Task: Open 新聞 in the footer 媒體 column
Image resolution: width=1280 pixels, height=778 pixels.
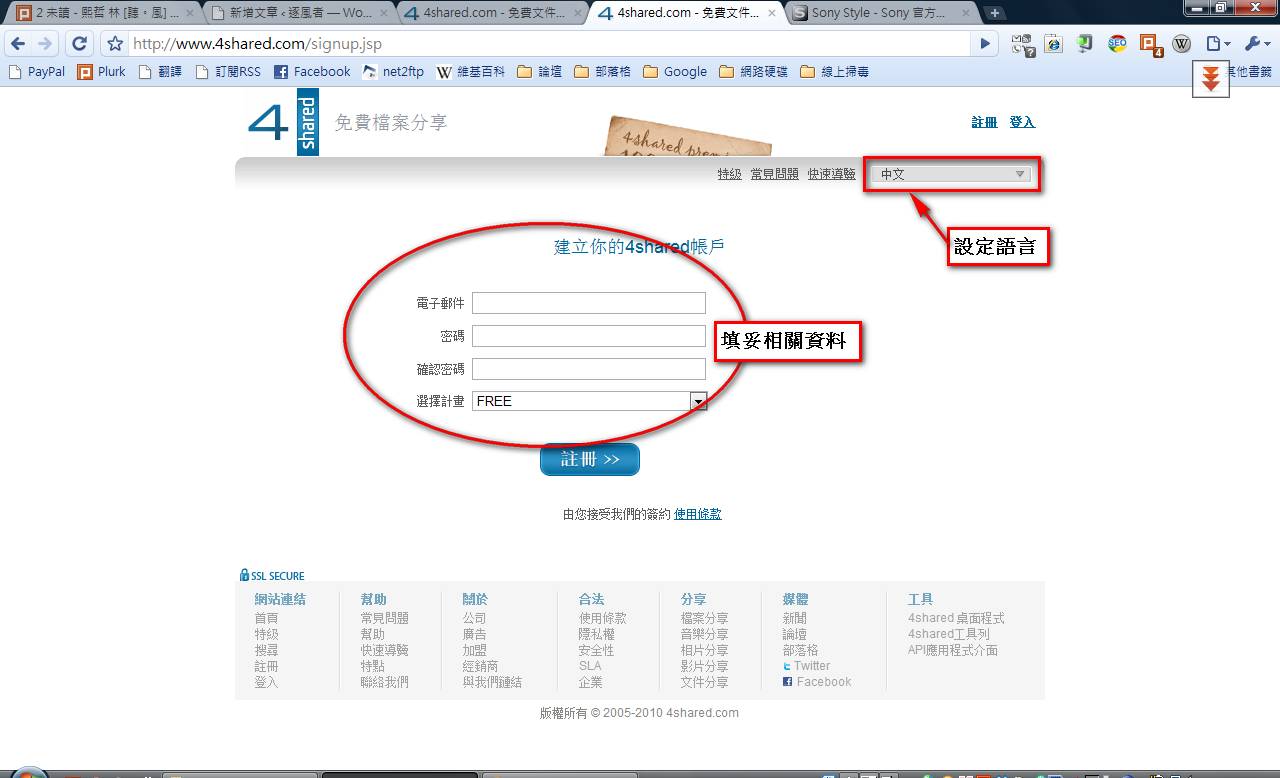Action: pos(795,618)
